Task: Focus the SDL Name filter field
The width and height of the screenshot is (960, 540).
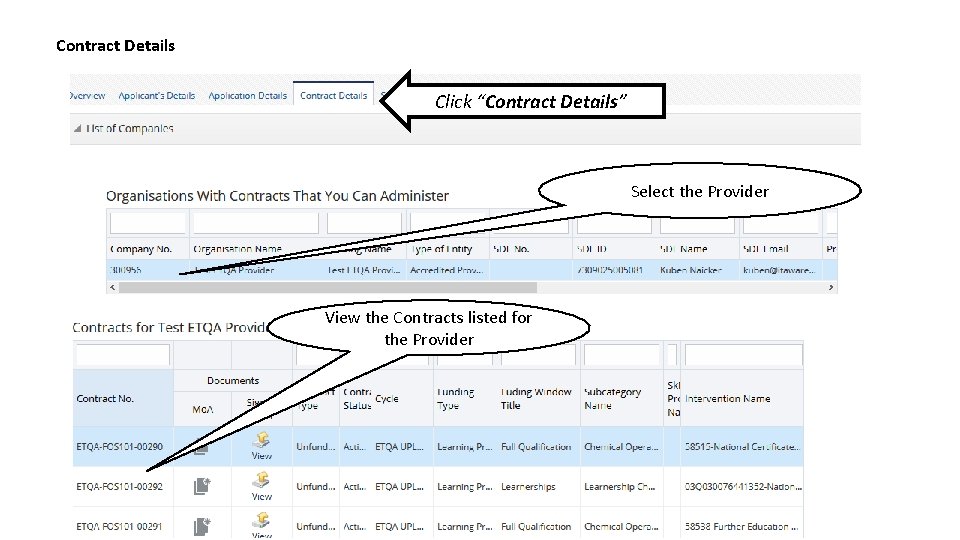Action: 697,223
